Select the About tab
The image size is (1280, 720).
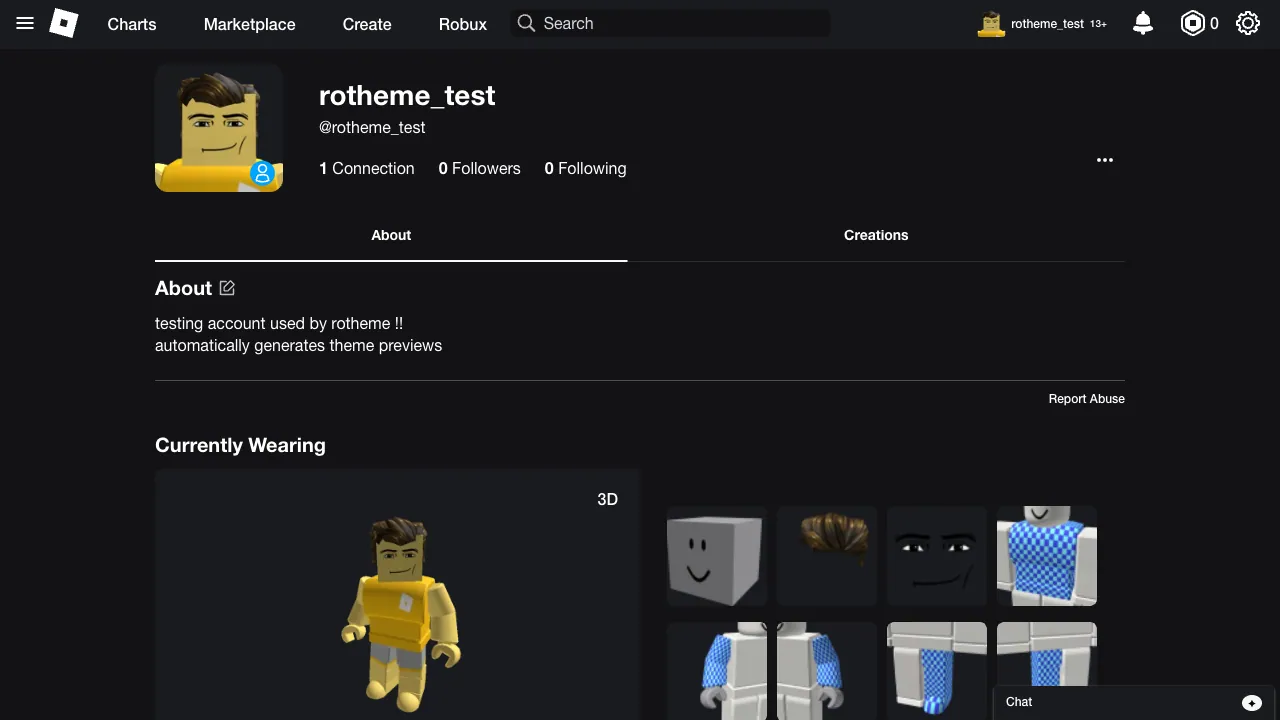[x=390, y=235]
